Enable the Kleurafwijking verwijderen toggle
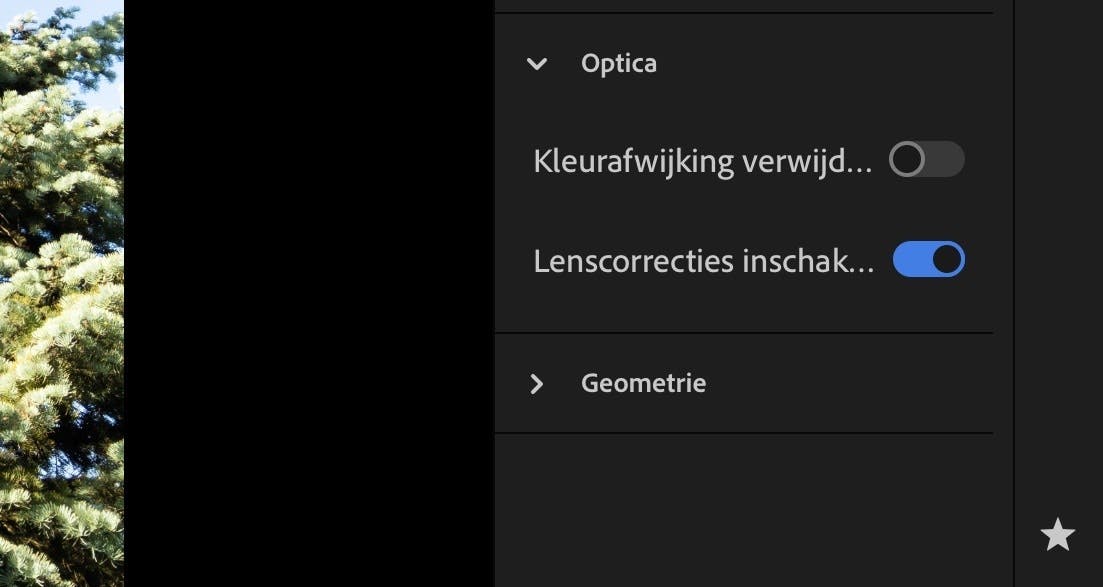Image resolution: width=1103 pixels, height=587 pixels. [927, 160]
